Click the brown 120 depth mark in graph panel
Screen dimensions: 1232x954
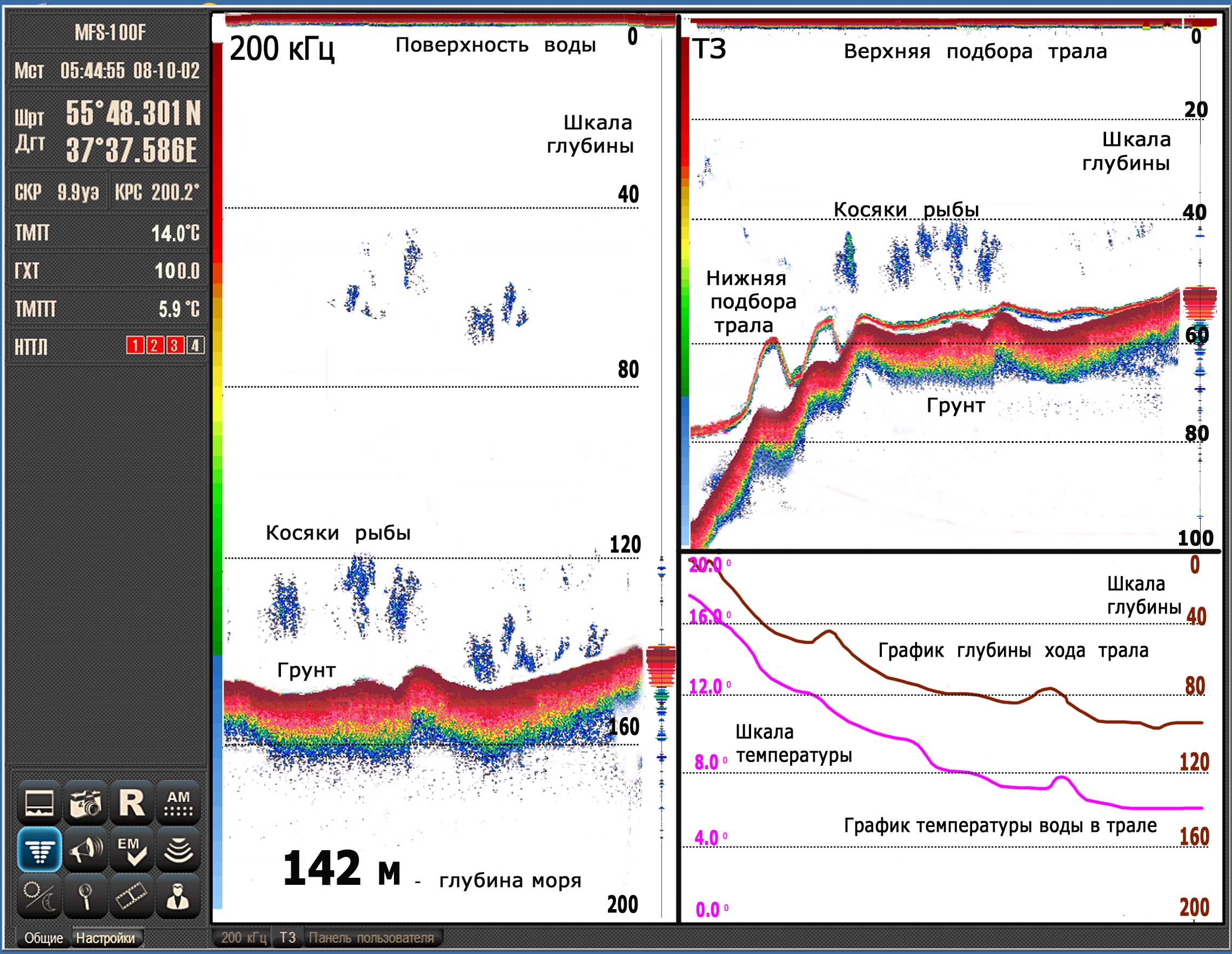tap(1194, 762)
